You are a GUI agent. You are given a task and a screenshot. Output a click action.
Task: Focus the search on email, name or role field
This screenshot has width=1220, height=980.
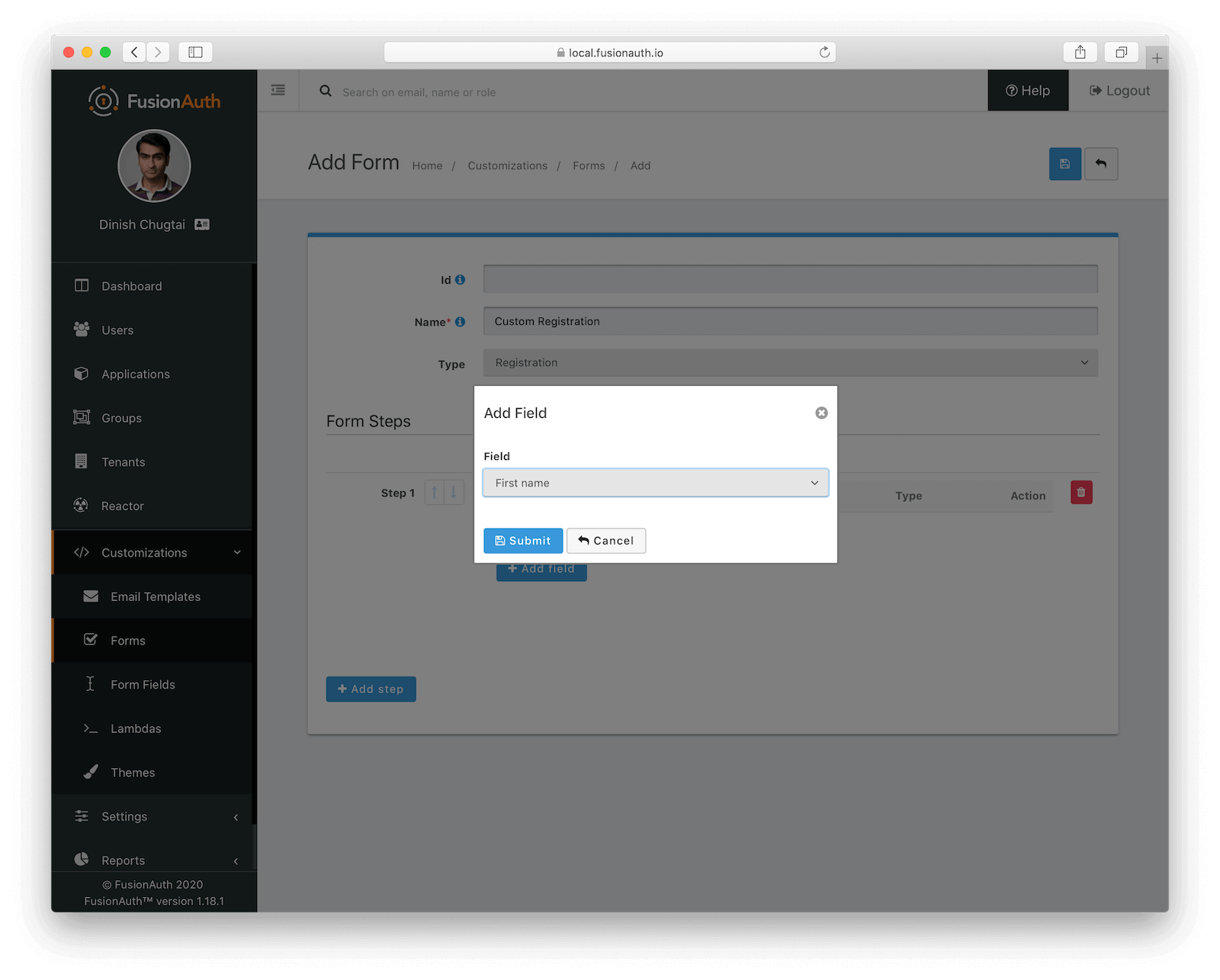[419, 92]
